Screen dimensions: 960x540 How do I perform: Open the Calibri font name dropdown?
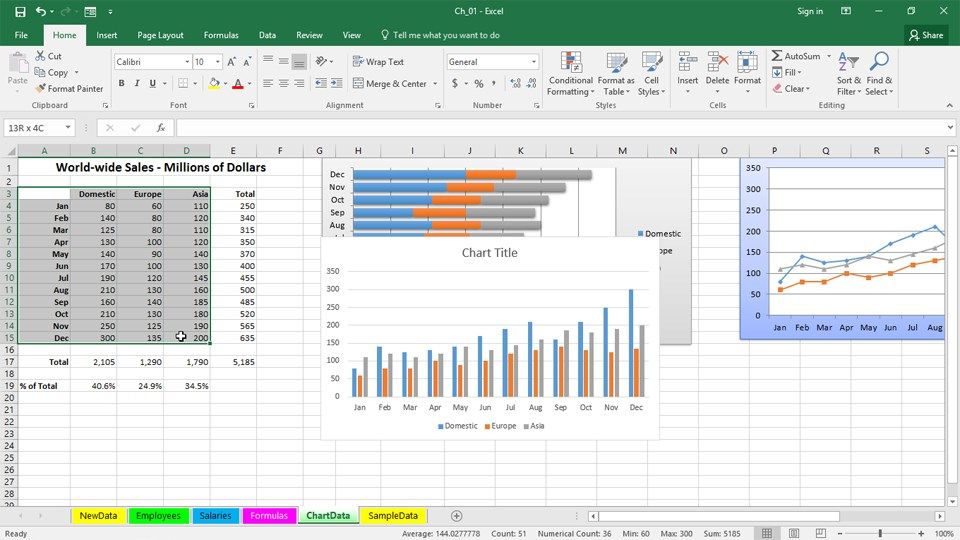(x=187, y=62)
